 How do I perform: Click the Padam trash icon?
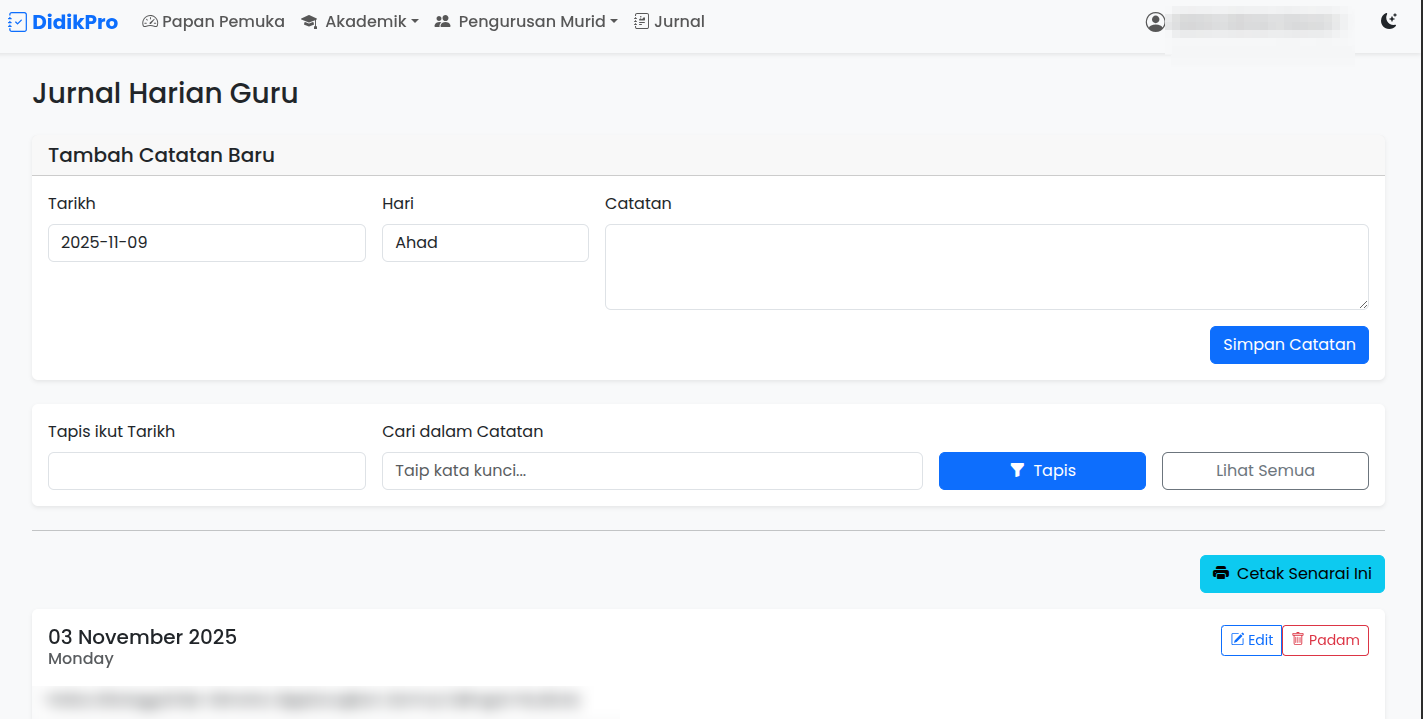coord(1298,640)
